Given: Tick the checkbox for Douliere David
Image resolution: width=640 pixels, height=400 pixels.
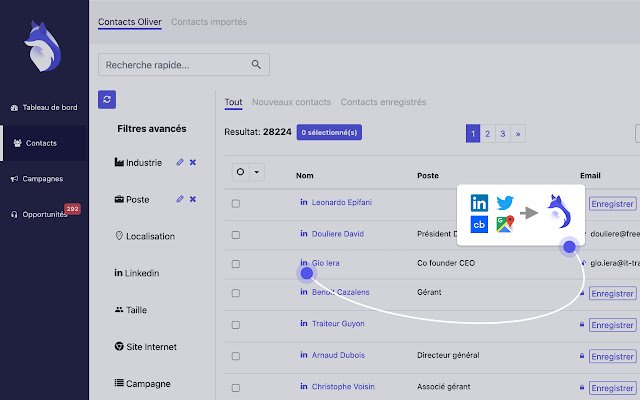Looking at the screenshot, I should click(236, 235).
